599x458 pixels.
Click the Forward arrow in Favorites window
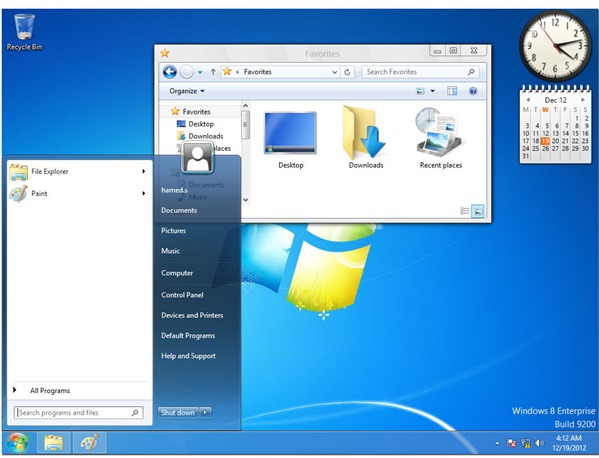pos(187,72)
